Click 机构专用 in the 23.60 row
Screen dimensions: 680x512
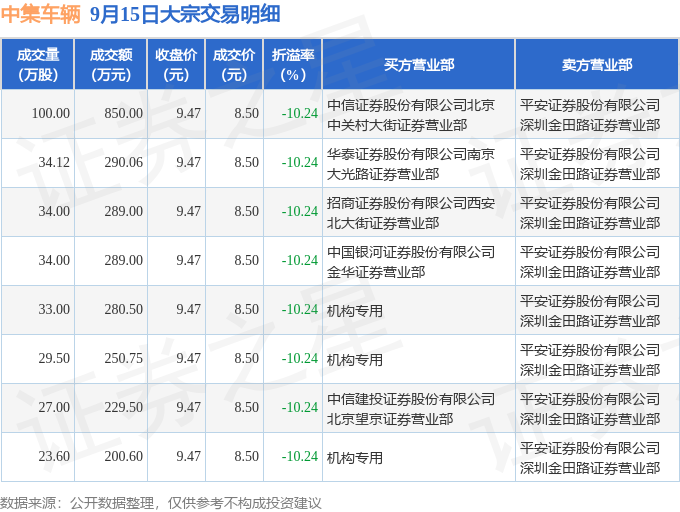[x=355, y=458]
